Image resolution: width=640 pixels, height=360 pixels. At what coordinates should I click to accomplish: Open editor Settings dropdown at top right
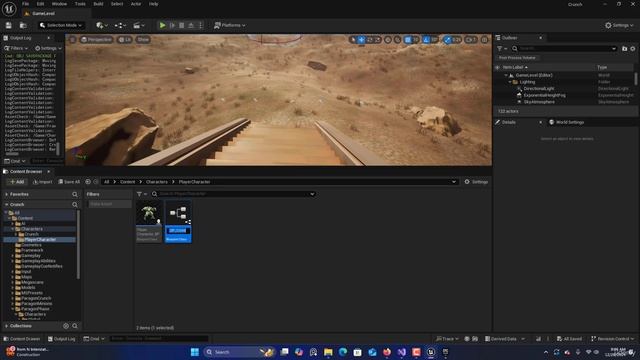tap(619, 25)
